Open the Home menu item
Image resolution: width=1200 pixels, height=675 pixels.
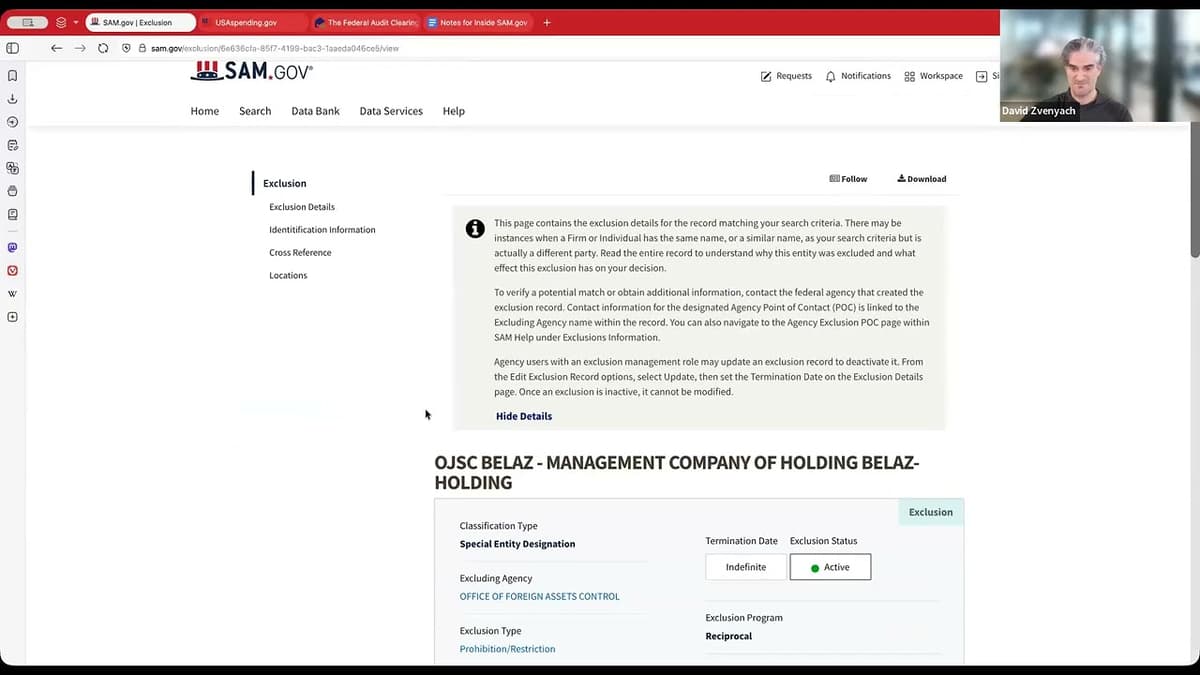tap(205, 111)
